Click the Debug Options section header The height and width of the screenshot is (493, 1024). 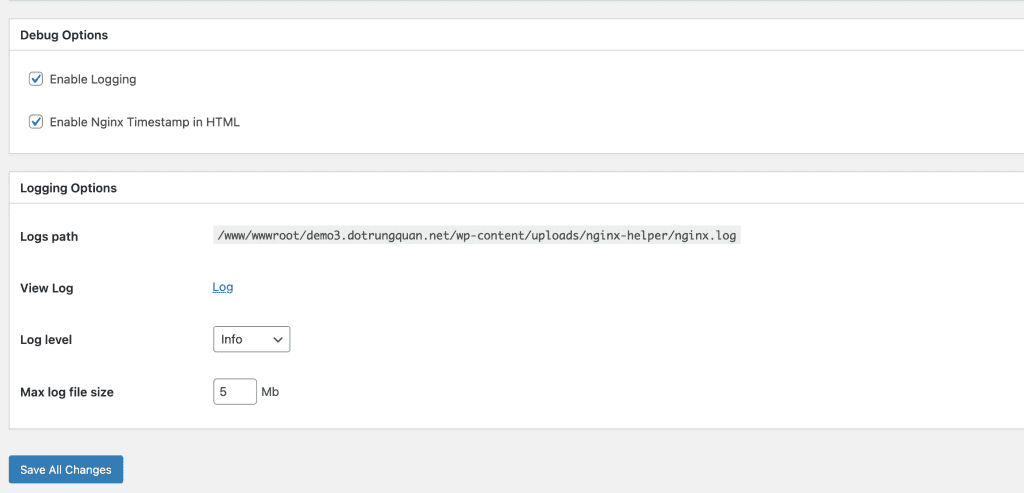(64, 35)
